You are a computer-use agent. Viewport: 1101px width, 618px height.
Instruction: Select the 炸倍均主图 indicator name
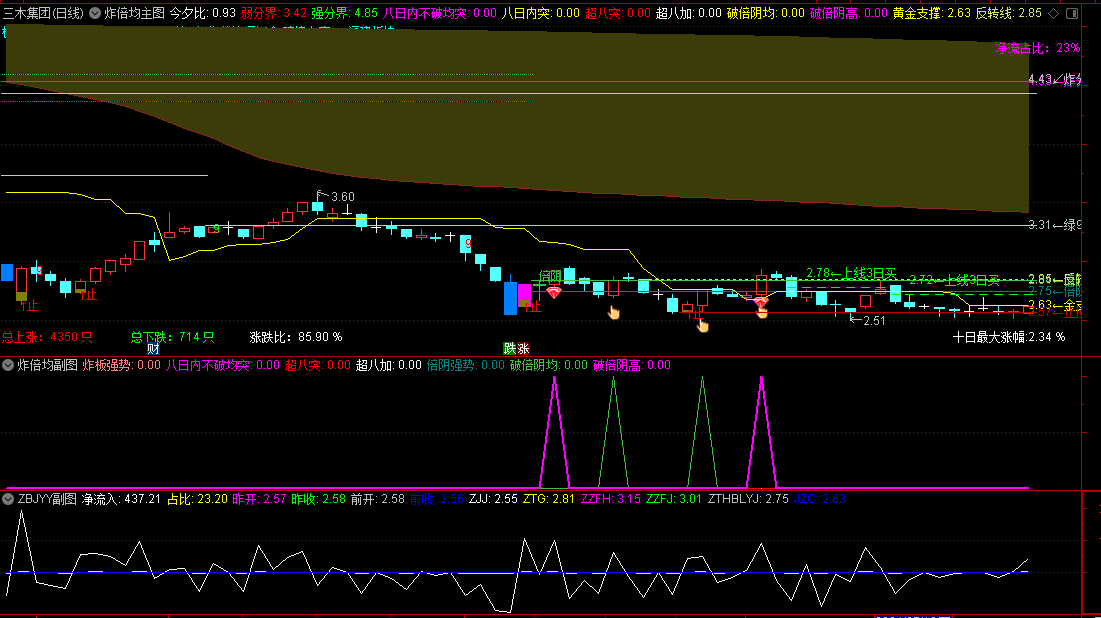[x=134, y=14]
